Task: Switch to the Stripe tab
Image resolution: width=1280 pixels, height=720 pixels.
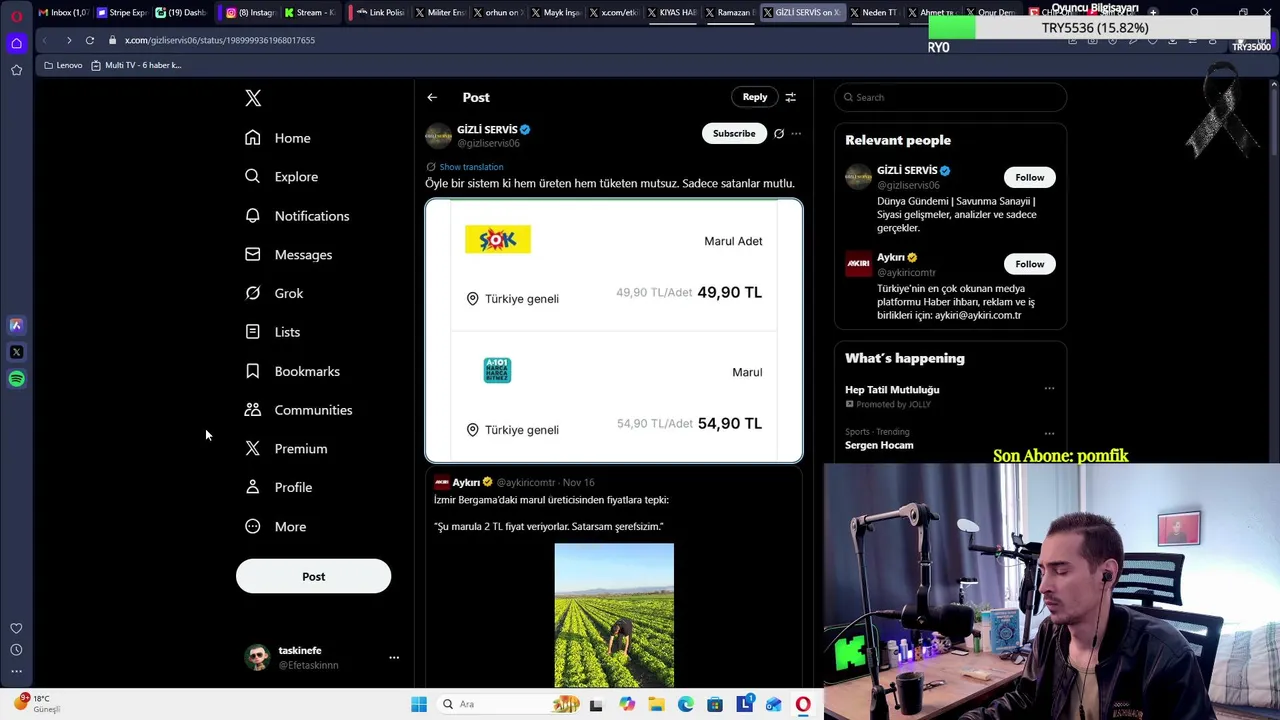Action: 121,12
